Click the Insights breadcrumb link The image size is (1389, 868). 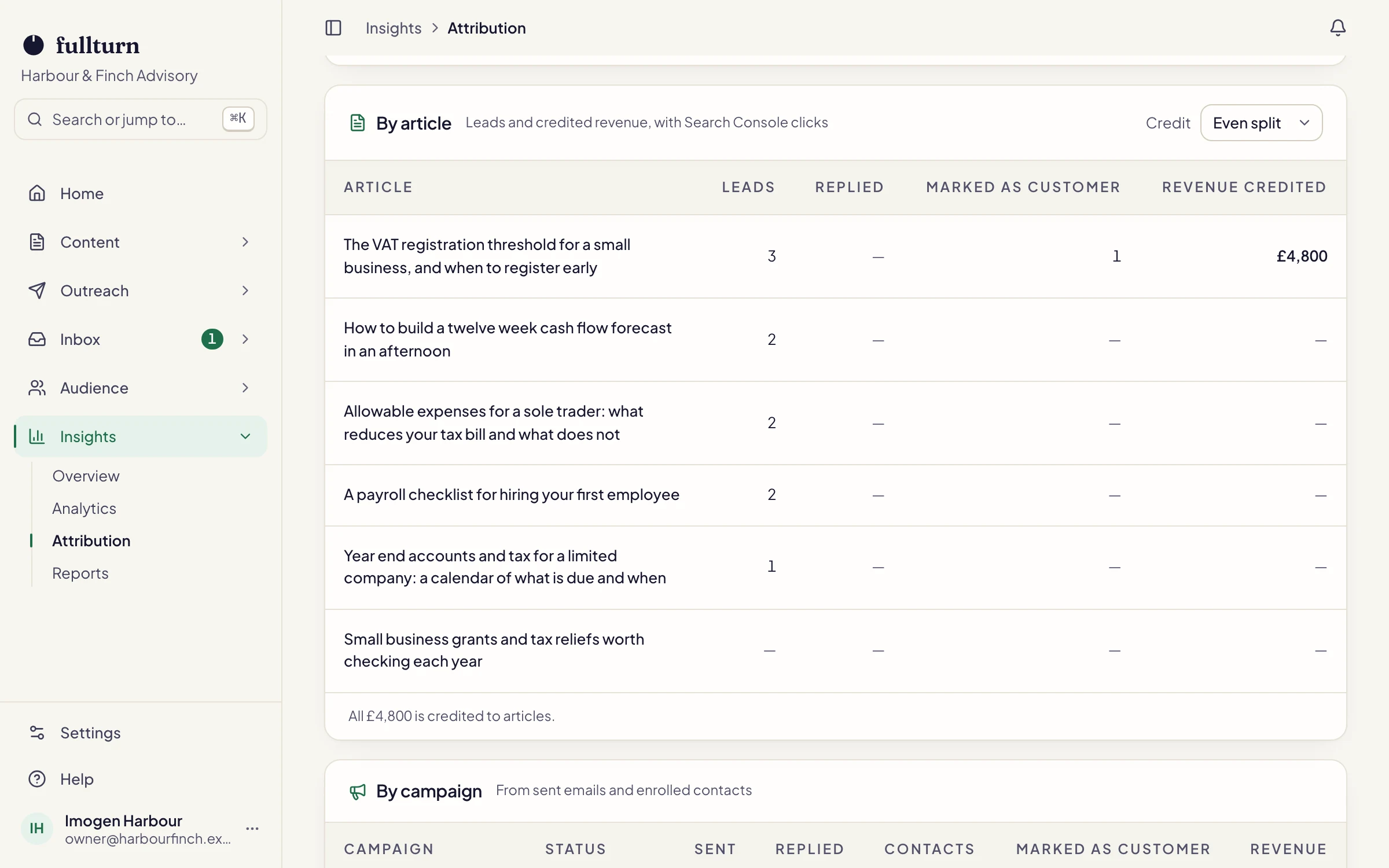click(x=394, y=28)
